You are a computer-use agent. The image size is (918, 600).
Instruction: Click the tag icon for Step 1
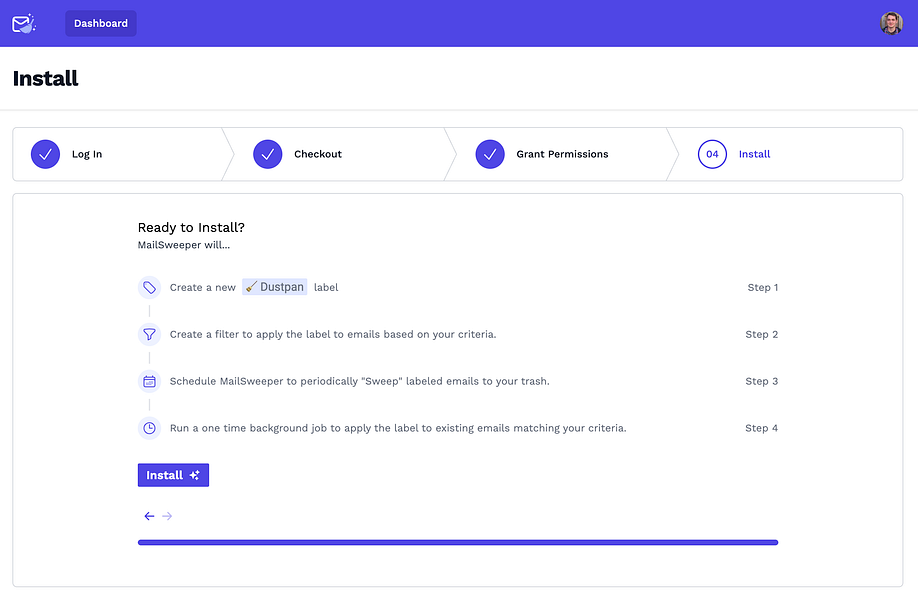pos(149,287)
